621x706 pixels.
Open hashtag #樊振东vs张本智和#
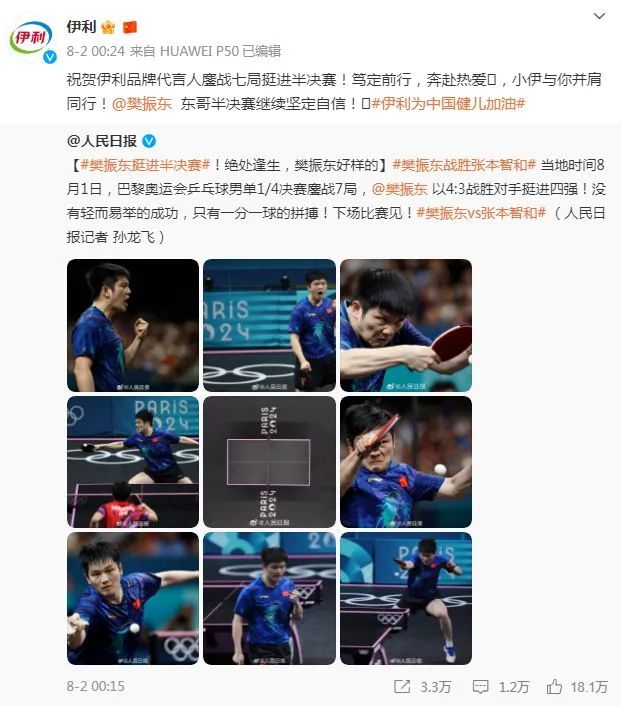(481, 213)
